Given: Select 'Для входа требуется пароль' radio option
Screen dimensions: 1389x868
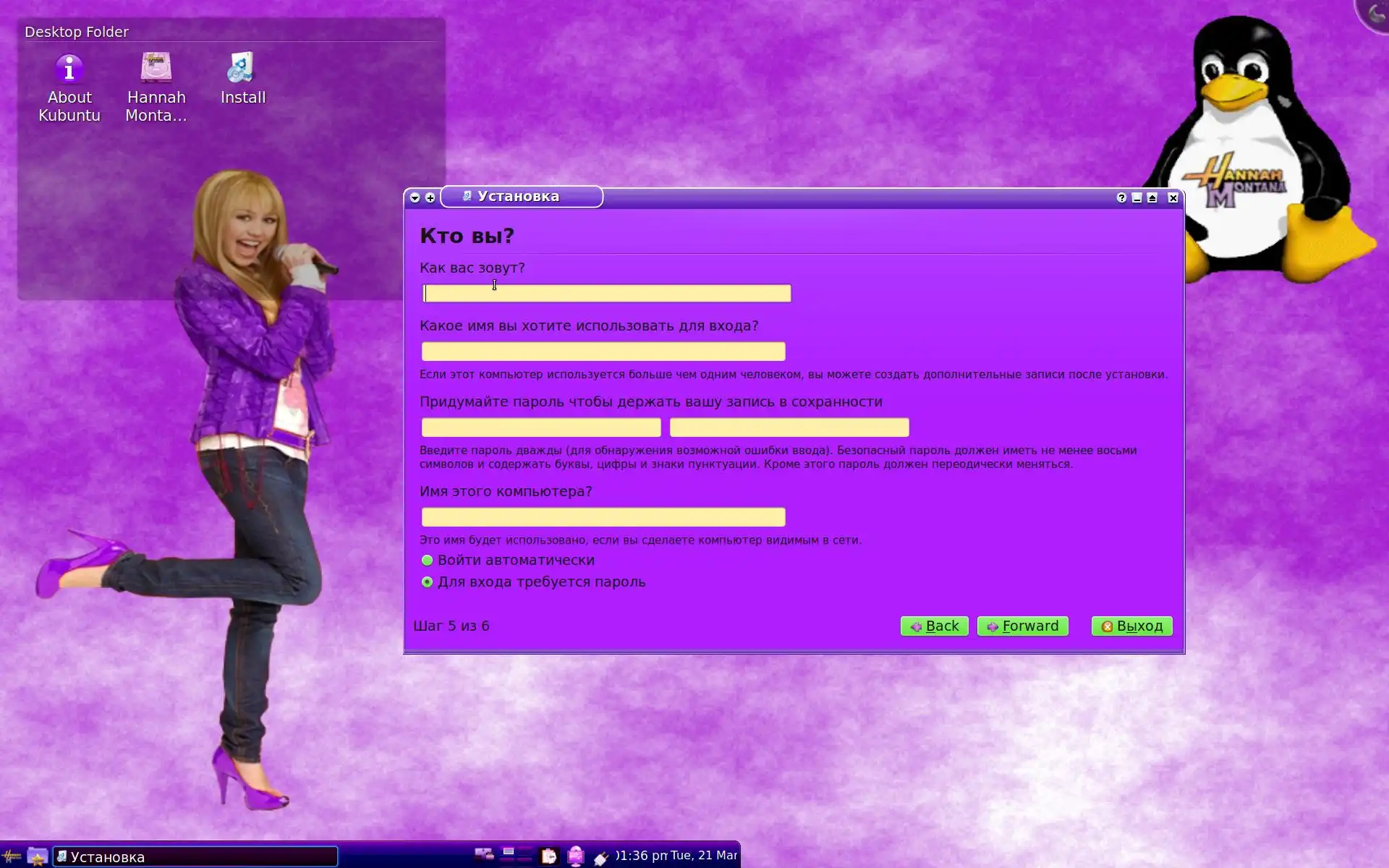Looking at the screenshot, I should pyautogui.click(x=428, y=582).
